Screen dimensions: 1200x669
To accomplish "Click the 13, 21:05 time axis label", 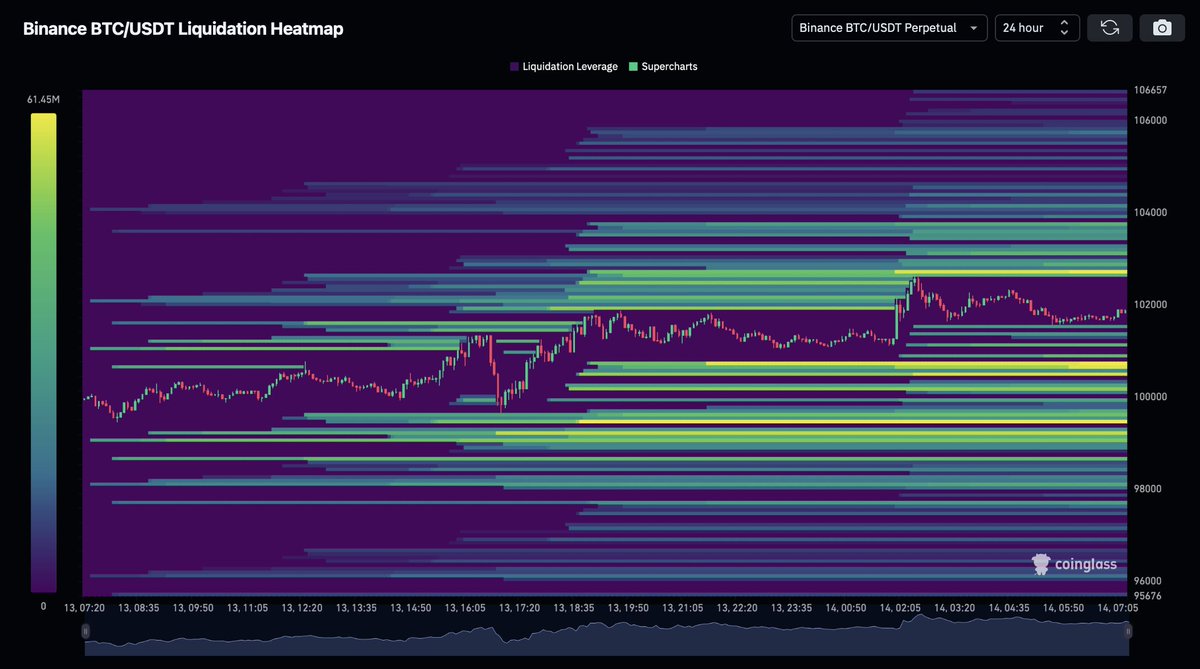I will [x=683, y=607].
